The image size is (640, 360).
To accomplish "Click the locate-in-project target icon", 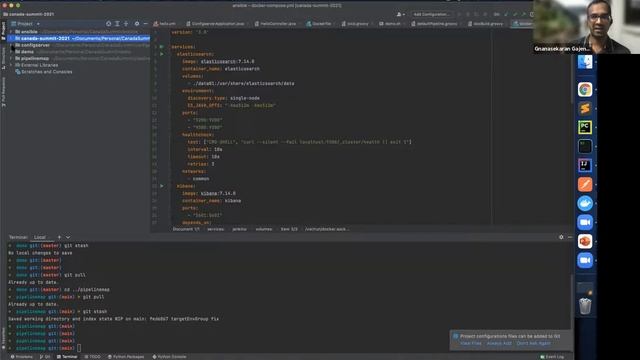I will point(109,24).
